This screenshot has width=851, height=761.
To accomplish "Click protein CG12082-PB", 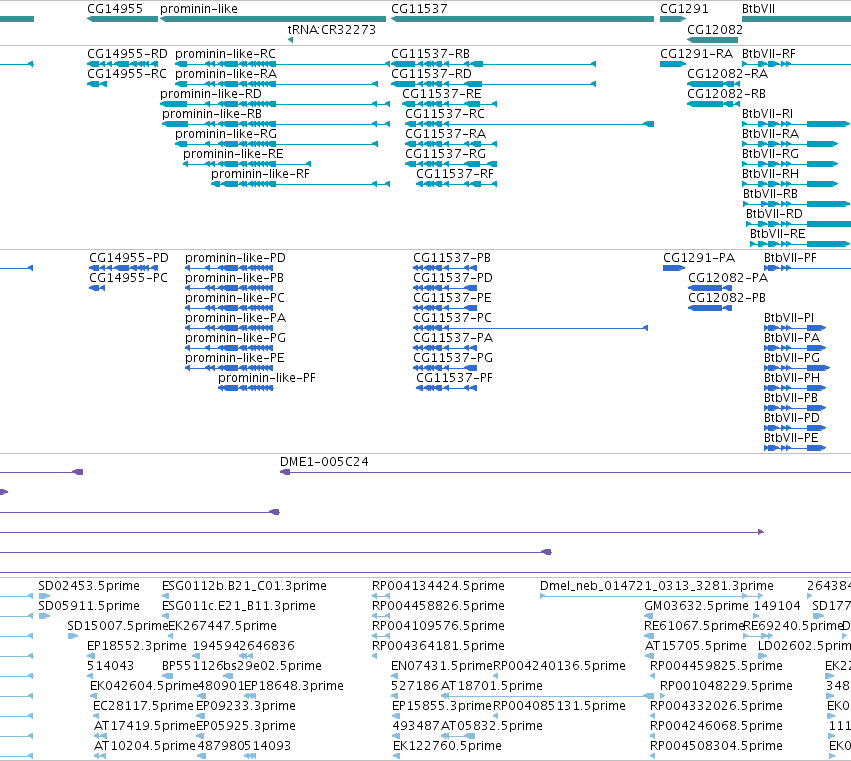I will point(727,298).
